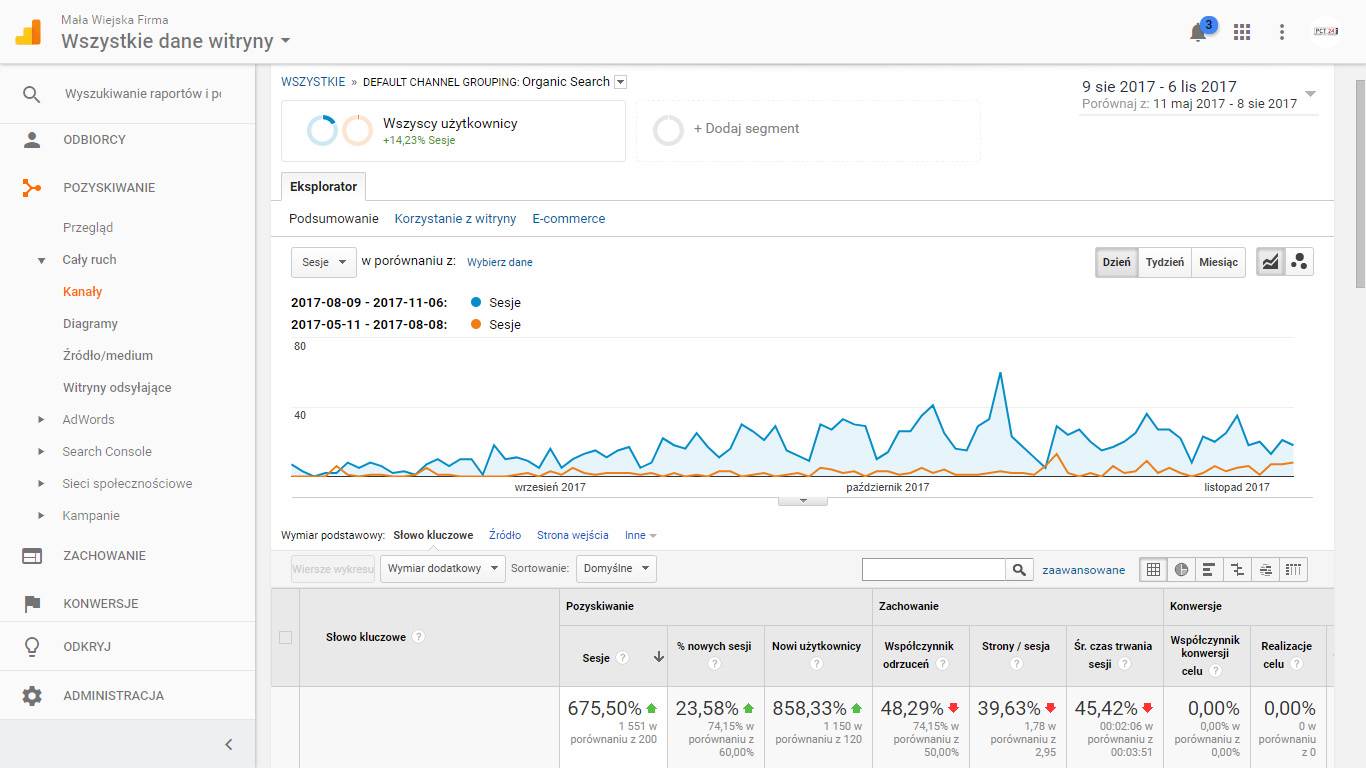Open the Wymiar dodatkowy dropdown
The image size is (1366, 768).
442,569
